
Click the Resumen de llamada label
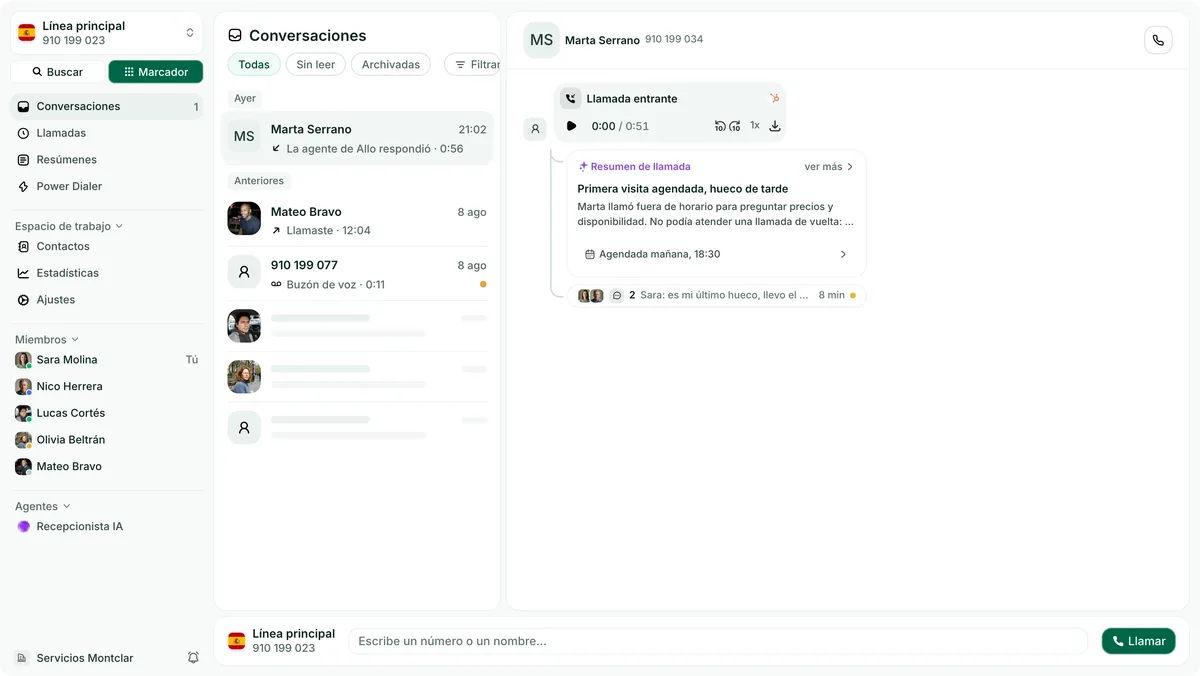click(635, 167)
